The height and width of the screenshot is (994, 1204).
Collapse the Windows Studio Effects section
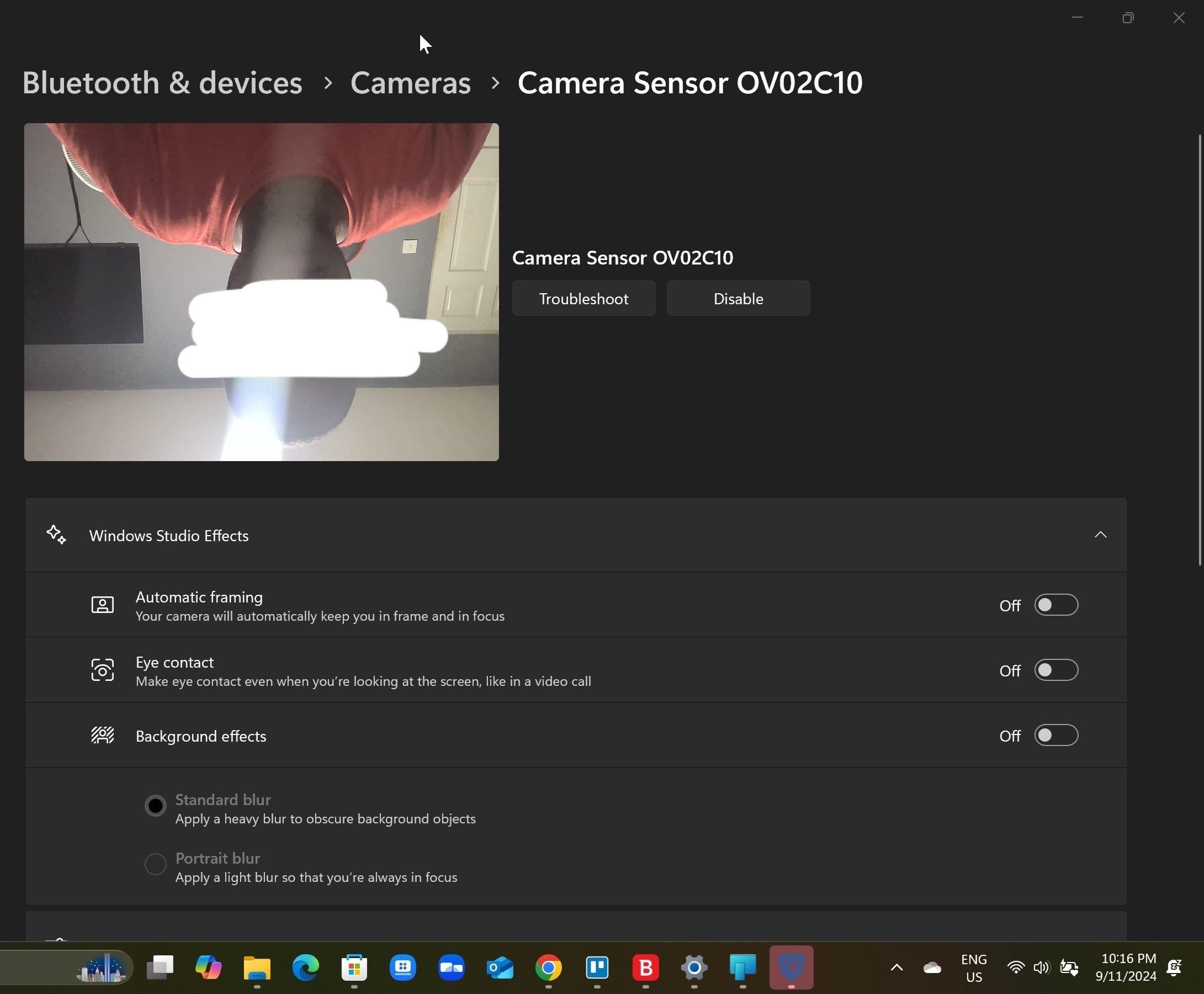coord(1100,535)
